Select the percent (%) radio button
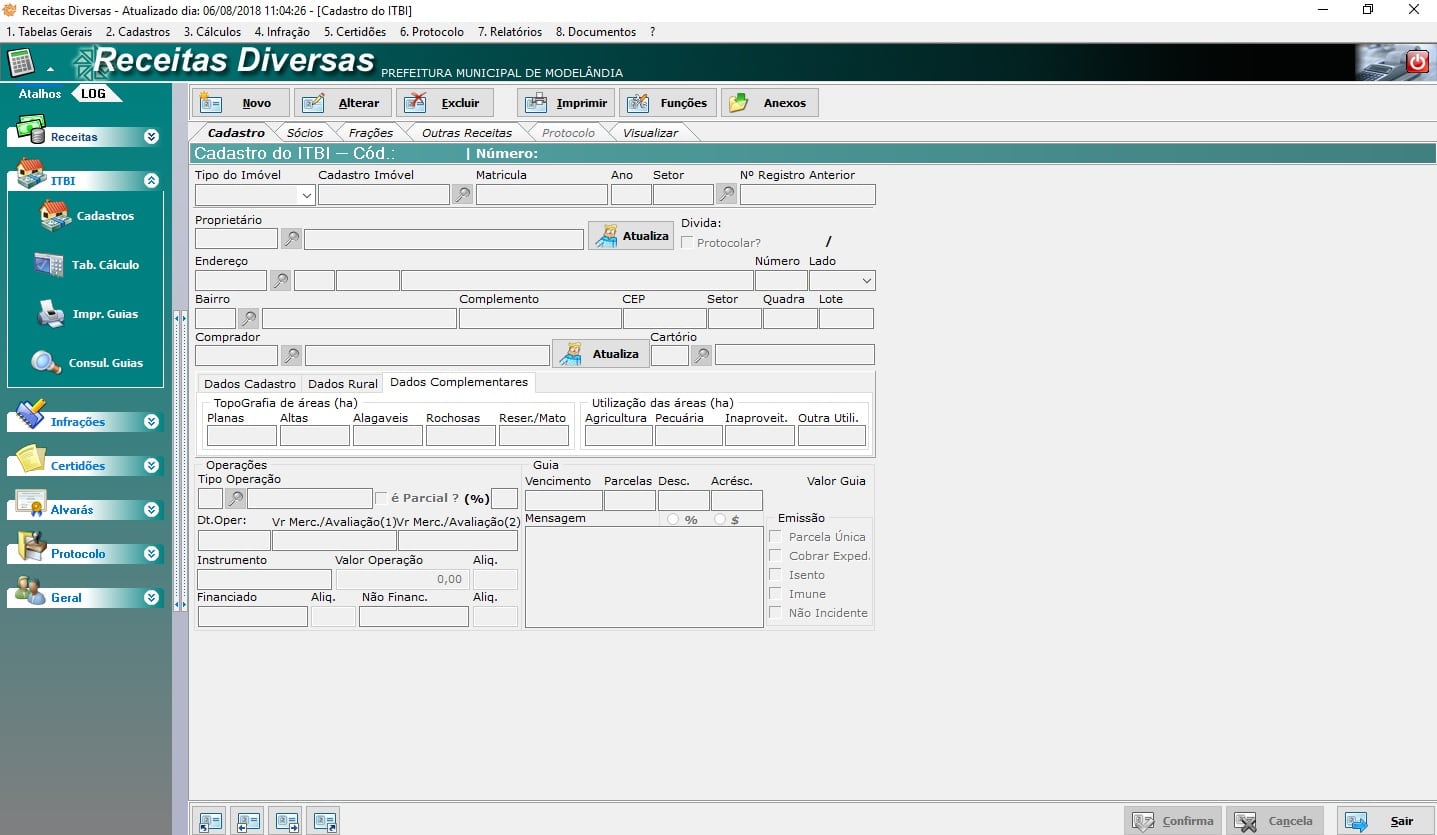 pos(673,520)
